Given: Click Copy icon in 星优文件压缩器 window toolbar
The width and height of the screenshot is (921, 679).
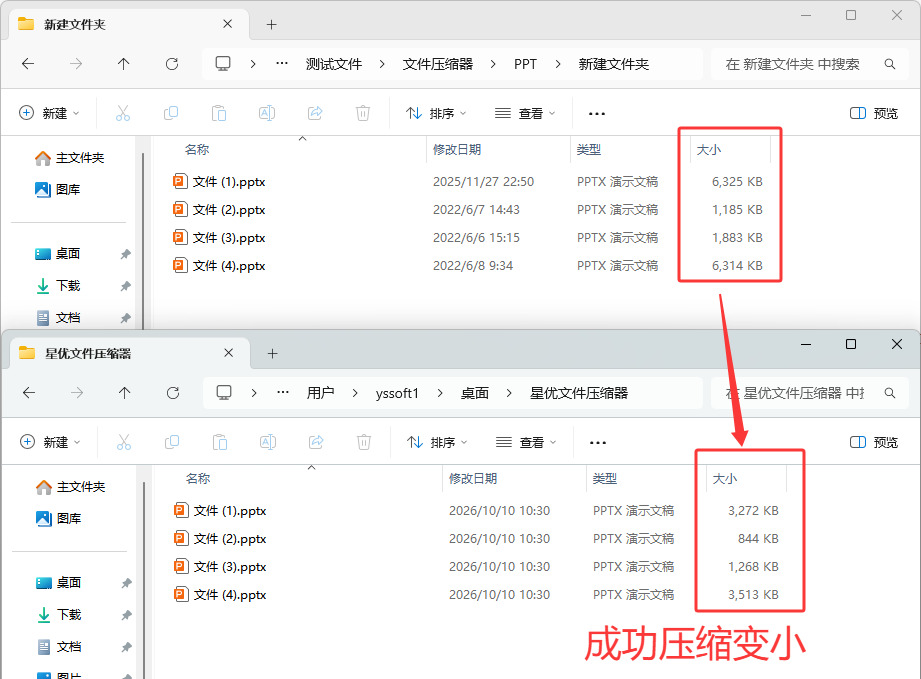Looking at the screenshot, I should pyautogui.click(x=172, y=442).
